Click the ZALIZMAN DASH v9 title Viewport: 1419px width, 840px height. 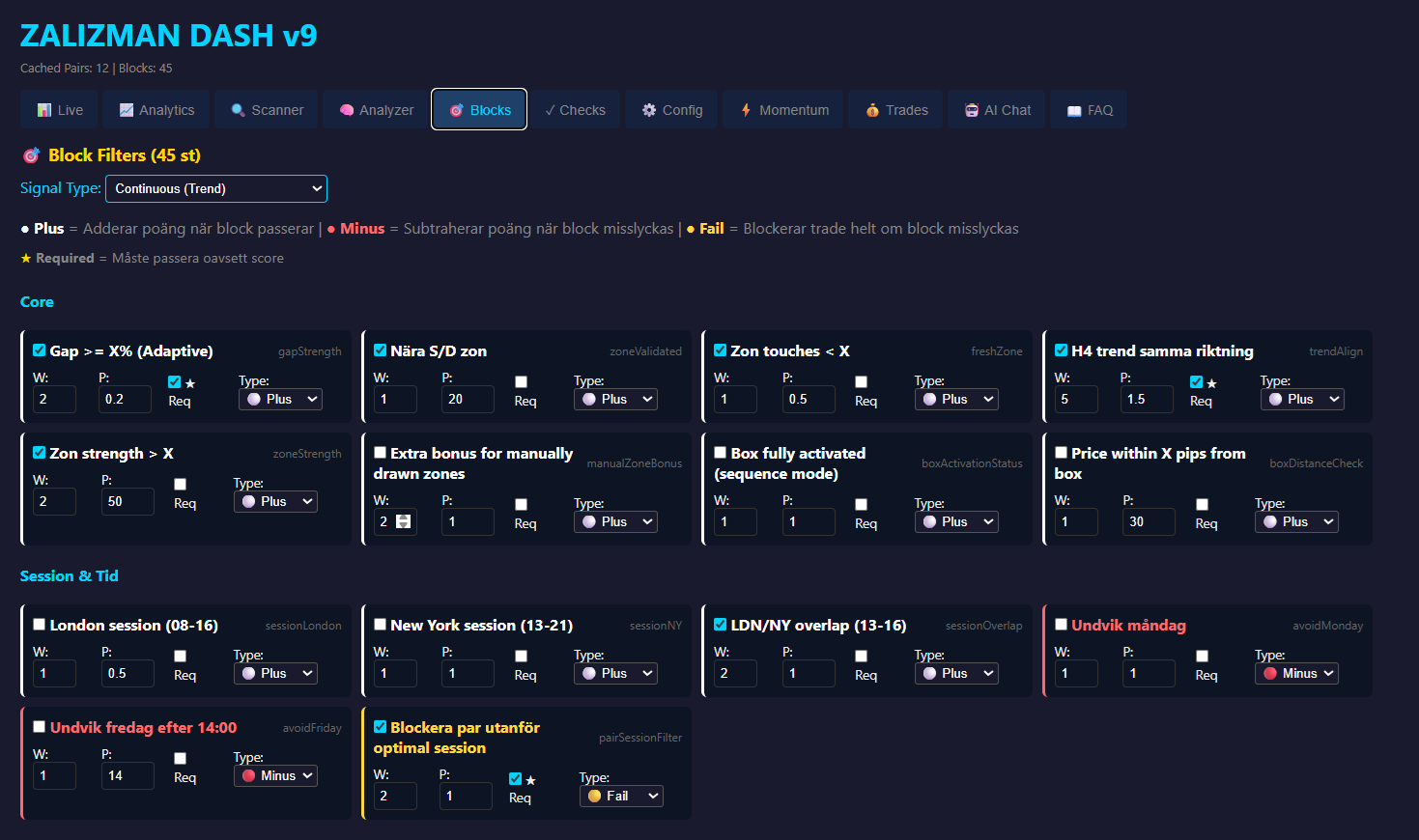[169, 36]
